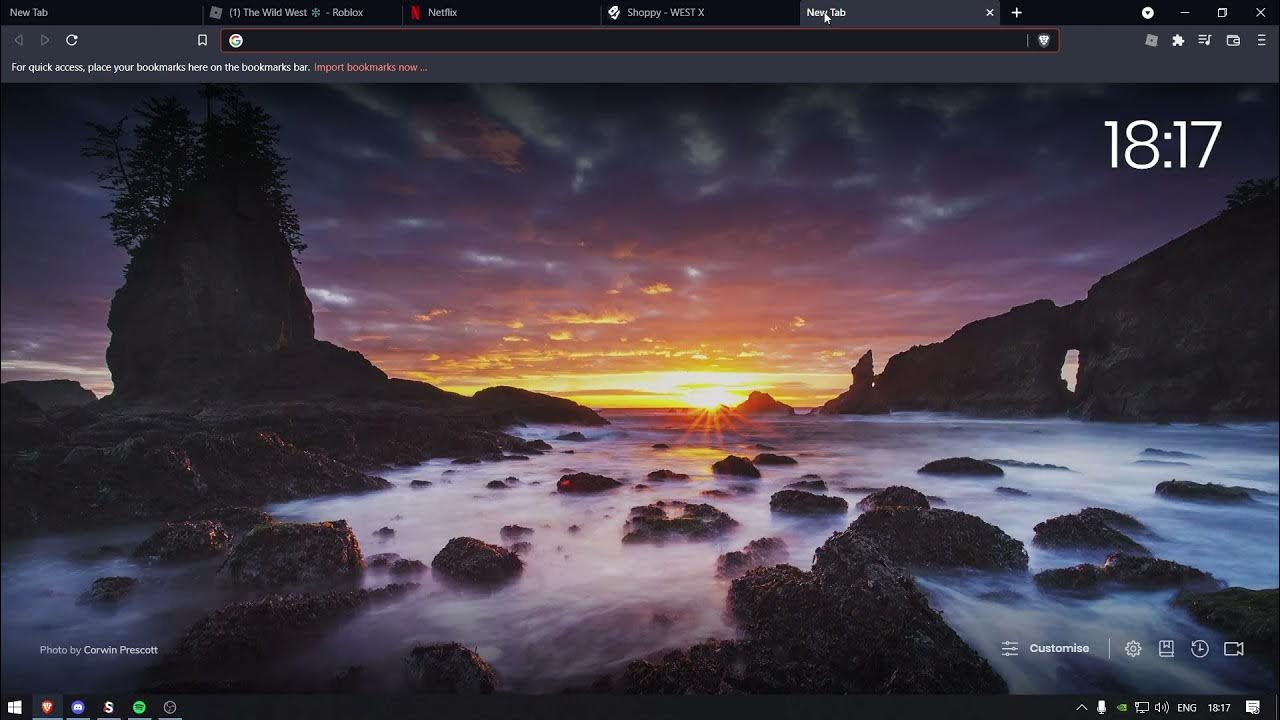Image resolution: width=1280 pixels, height=720 pixels.
Task: Switch to the first New Tab tab
Action: click(x=100, y=13)
